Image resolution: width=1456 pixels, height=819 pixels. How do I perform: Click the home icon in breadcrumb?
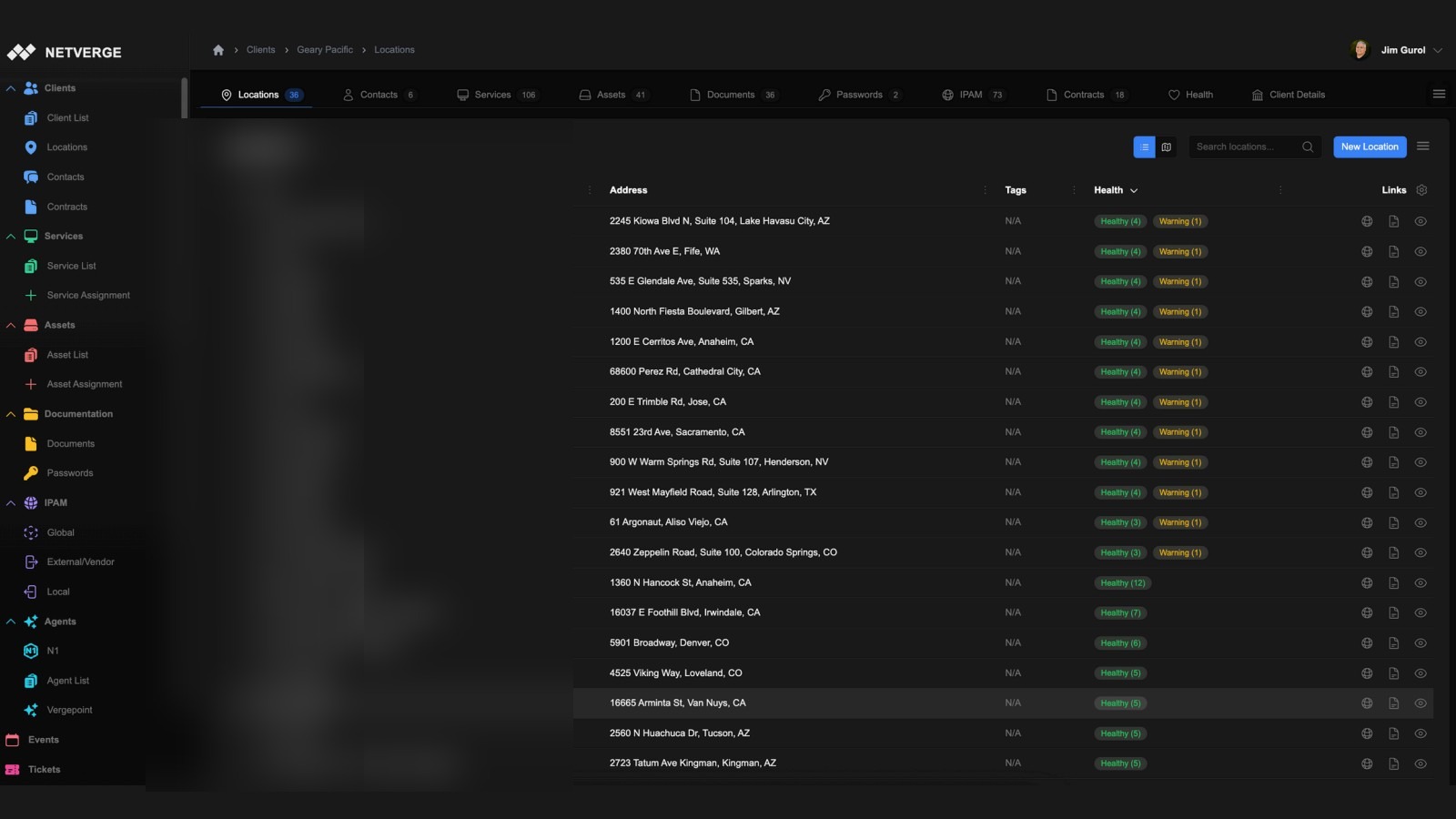pyautogui.click(x=218, y=50)
